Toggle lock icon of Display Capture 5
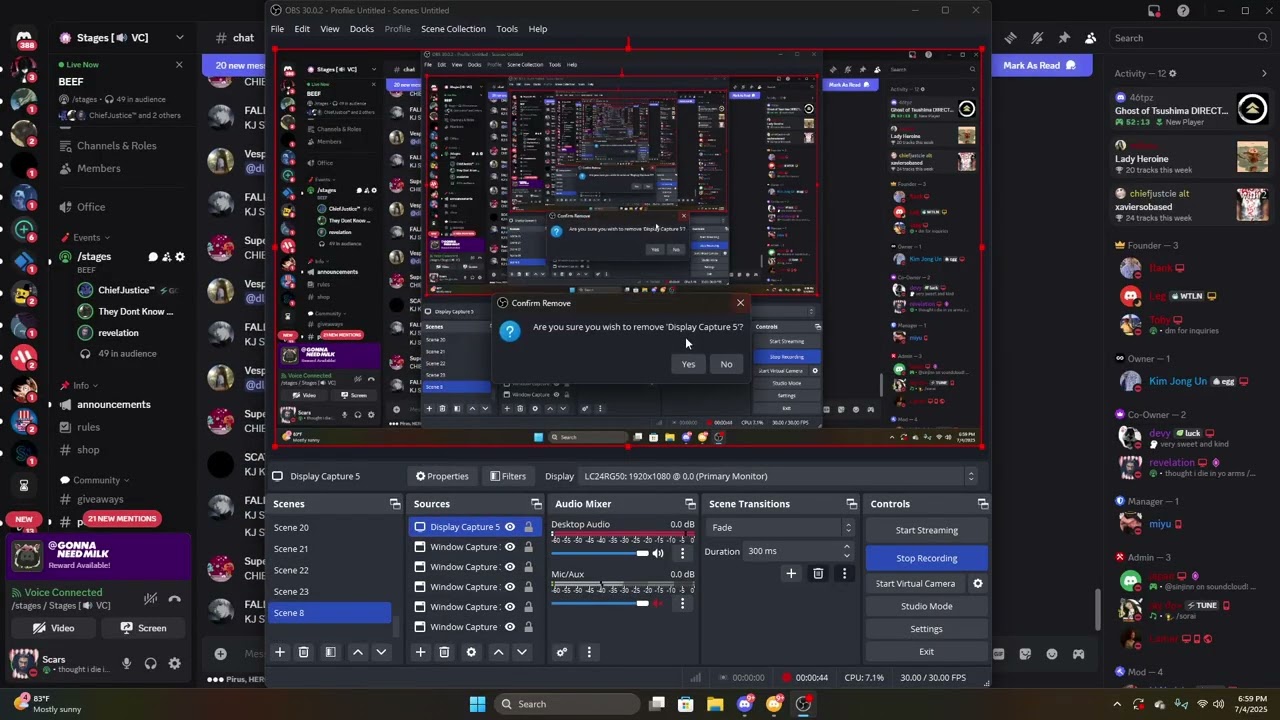 coord(528,527)
